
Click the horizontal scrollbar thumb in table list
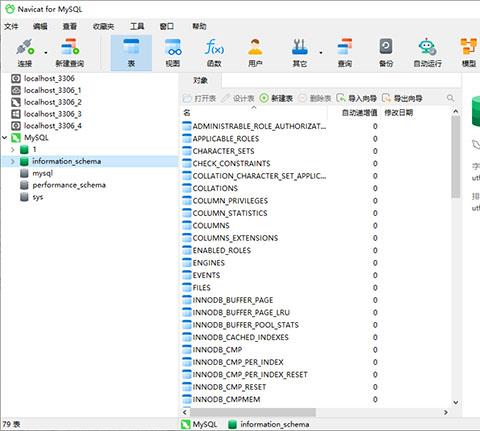click(x=253, y=412)
